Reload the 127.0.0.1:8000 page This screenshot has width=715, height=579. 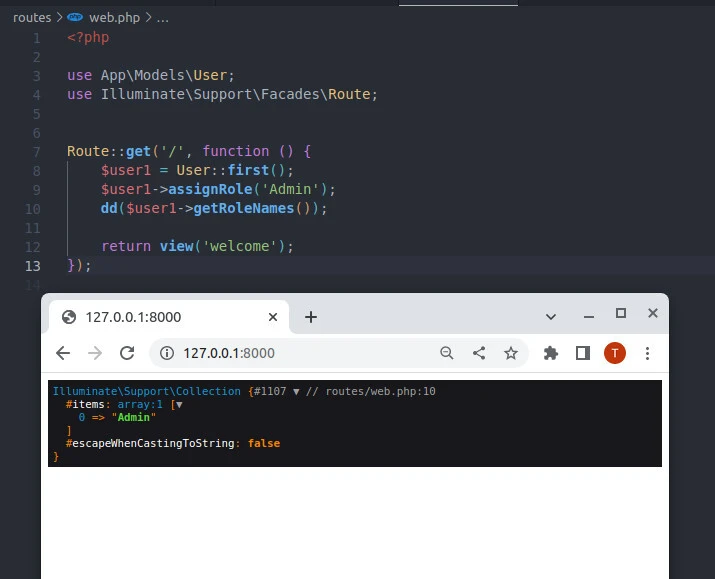click(127, 353)
